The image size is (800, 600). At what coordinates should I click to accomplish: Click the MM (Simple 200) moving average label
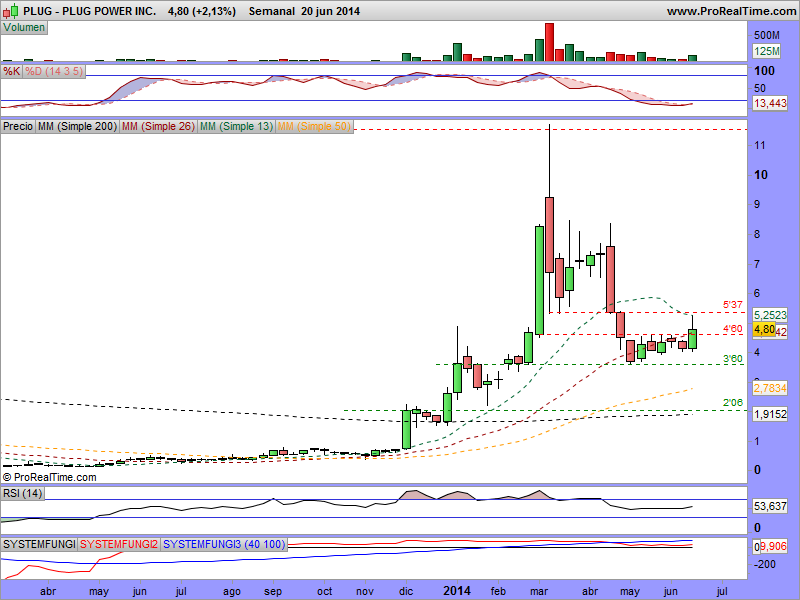78,126
